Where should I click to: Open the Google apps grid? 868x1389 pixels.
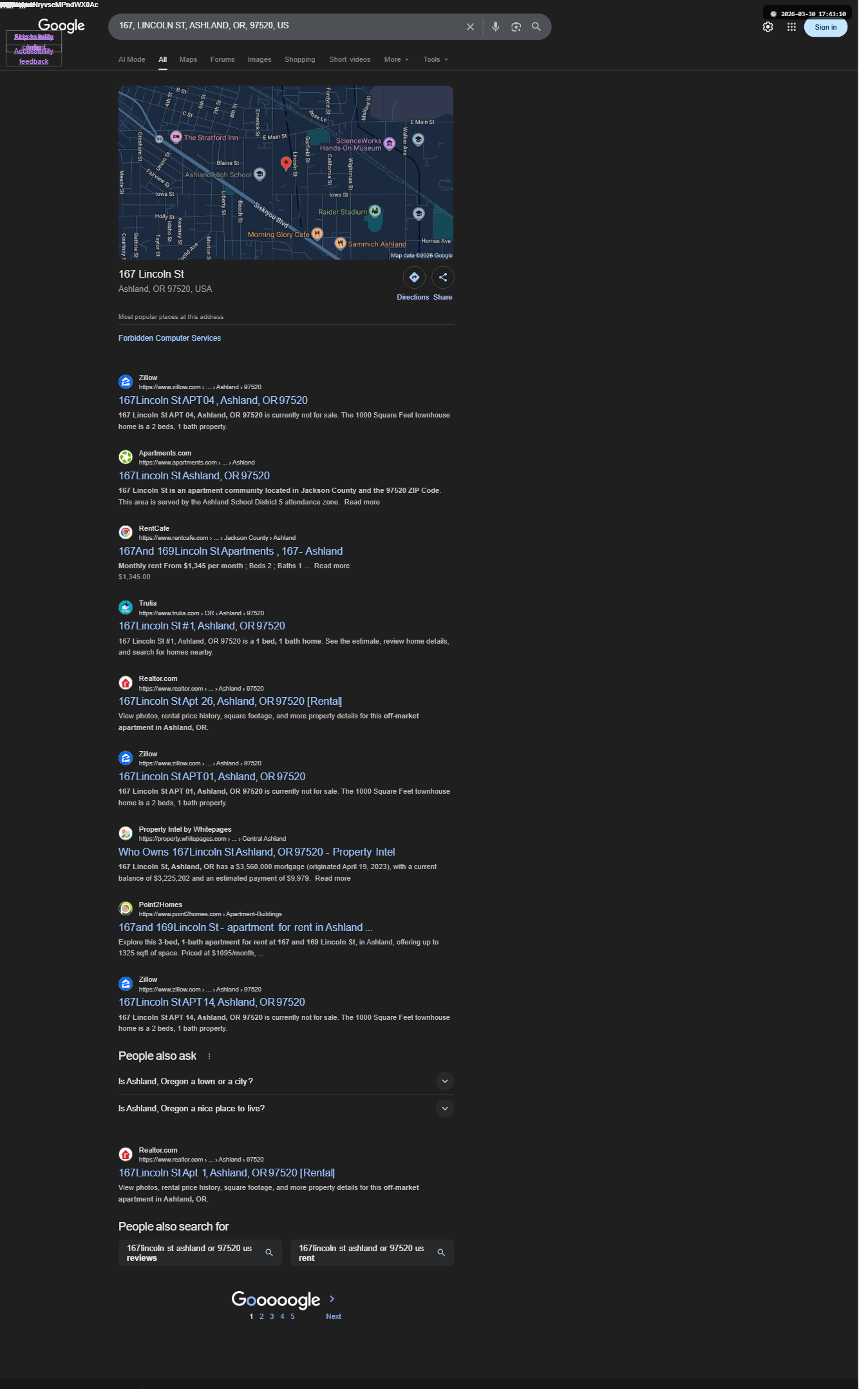click(791, 27)
